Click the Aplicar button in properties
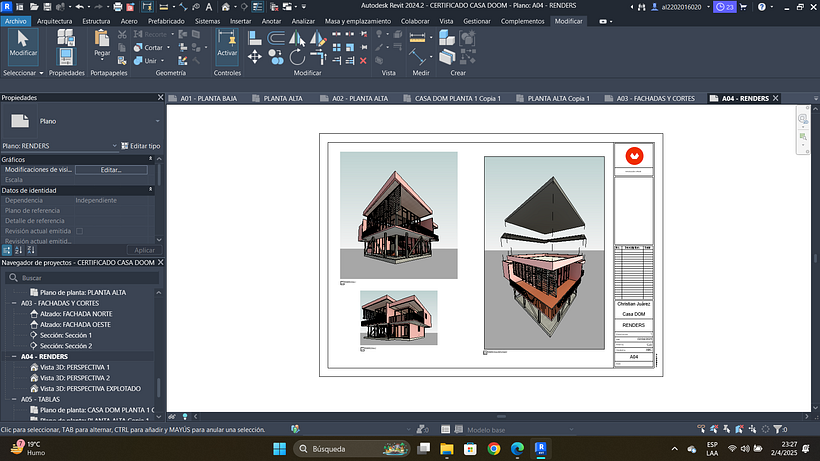Image resolution: width=820 pixels, height=461 pixels. pos(144,250)
